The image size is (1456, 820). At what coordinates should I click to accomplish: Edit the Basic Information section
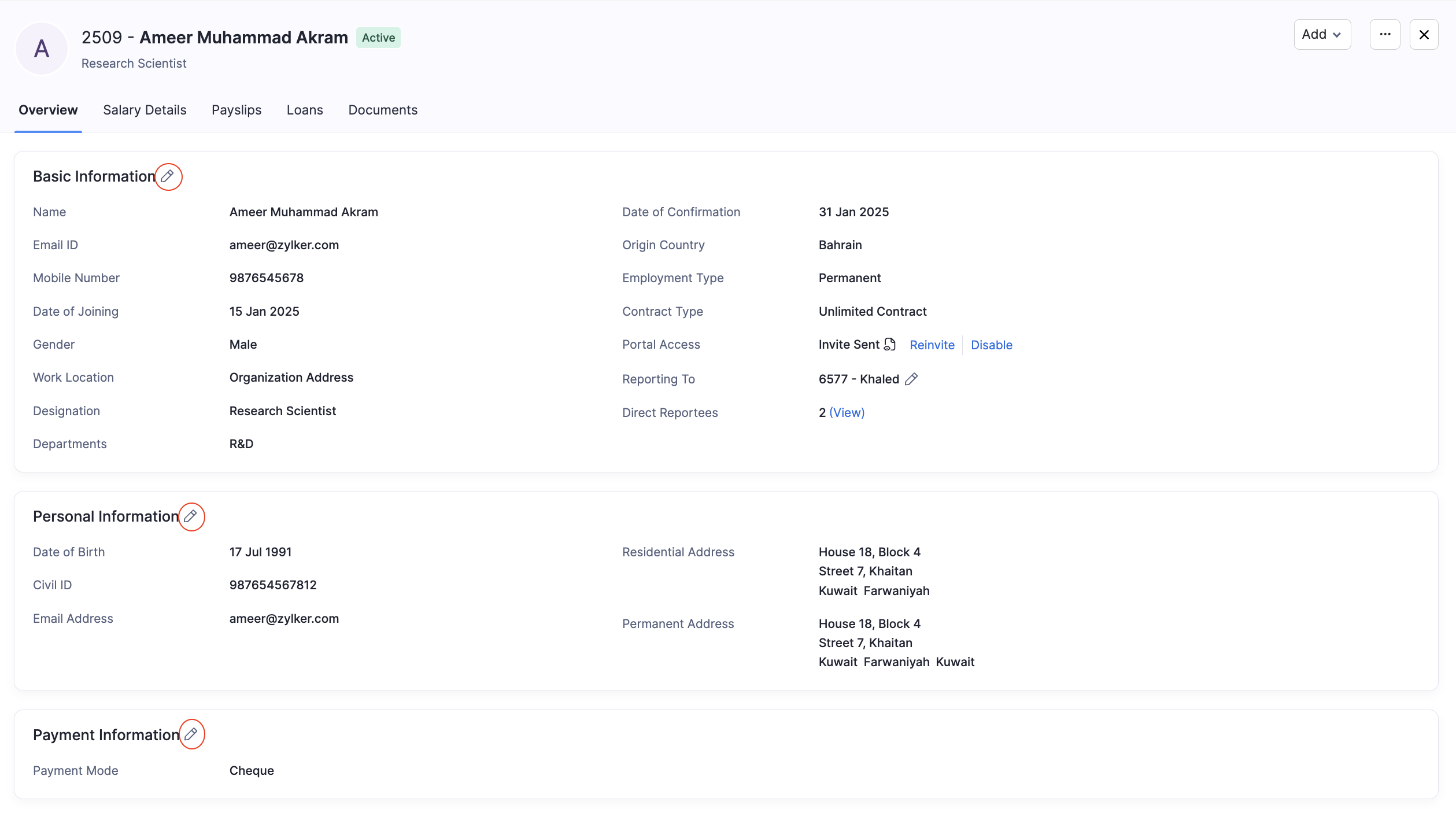pos(168,176)
